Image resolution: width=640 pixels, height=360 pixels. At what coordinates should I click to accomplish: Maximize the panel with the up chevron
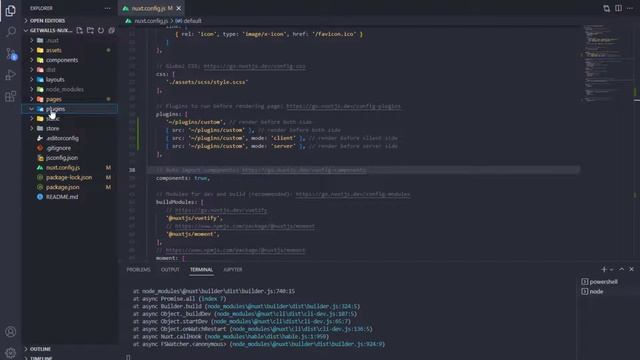622,269
